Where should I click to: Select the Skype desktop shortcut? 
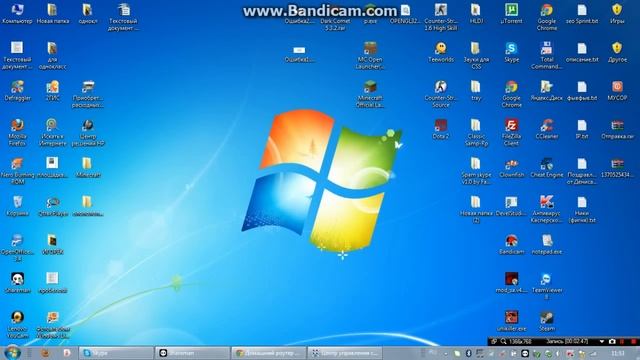511,52
